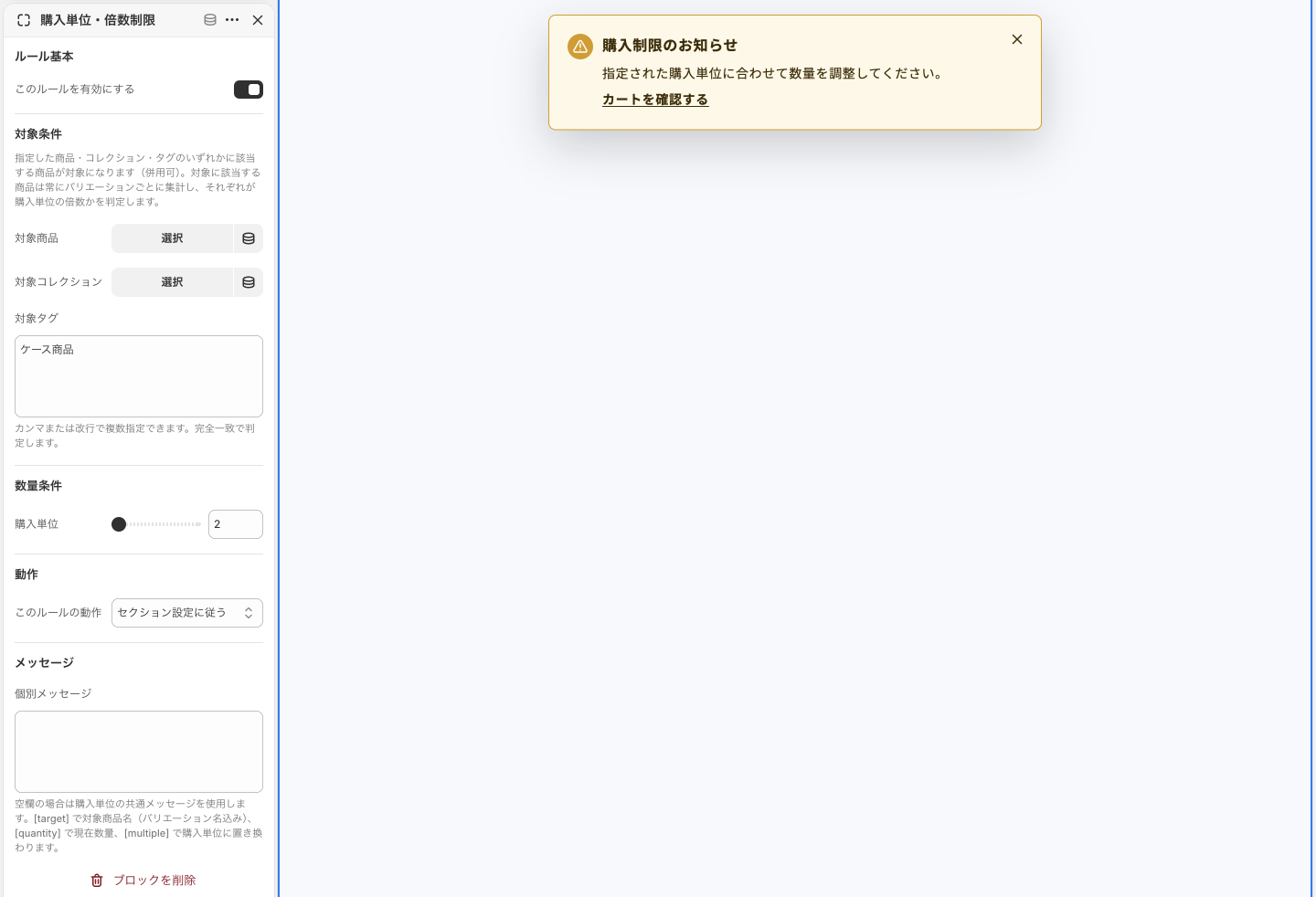Click the database icon in panel header
The image size is (1316, 897).
click(210, 20)
